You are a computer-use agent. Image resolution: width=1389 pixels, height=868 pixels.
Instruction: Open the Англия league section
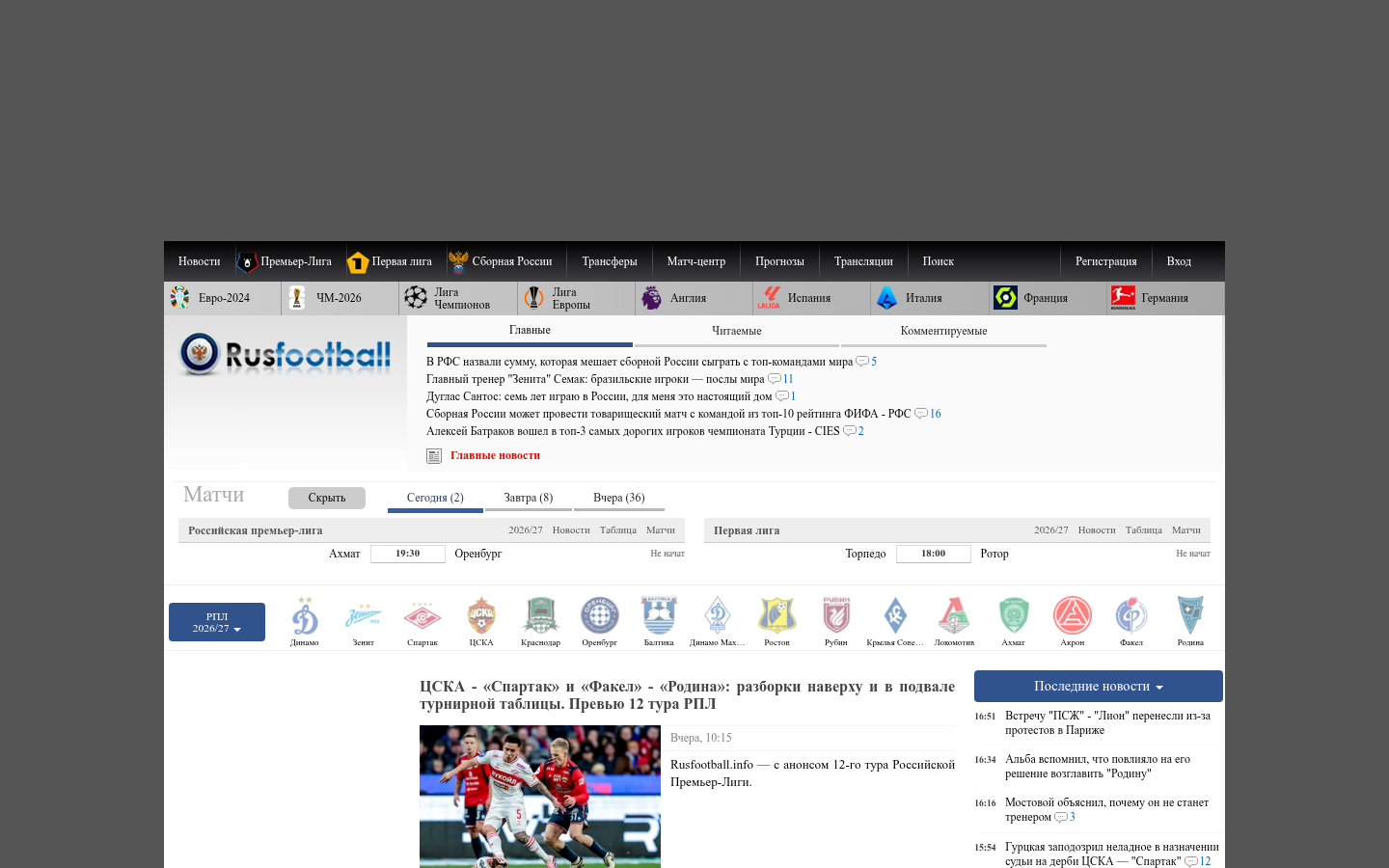[x=694, y=298]
